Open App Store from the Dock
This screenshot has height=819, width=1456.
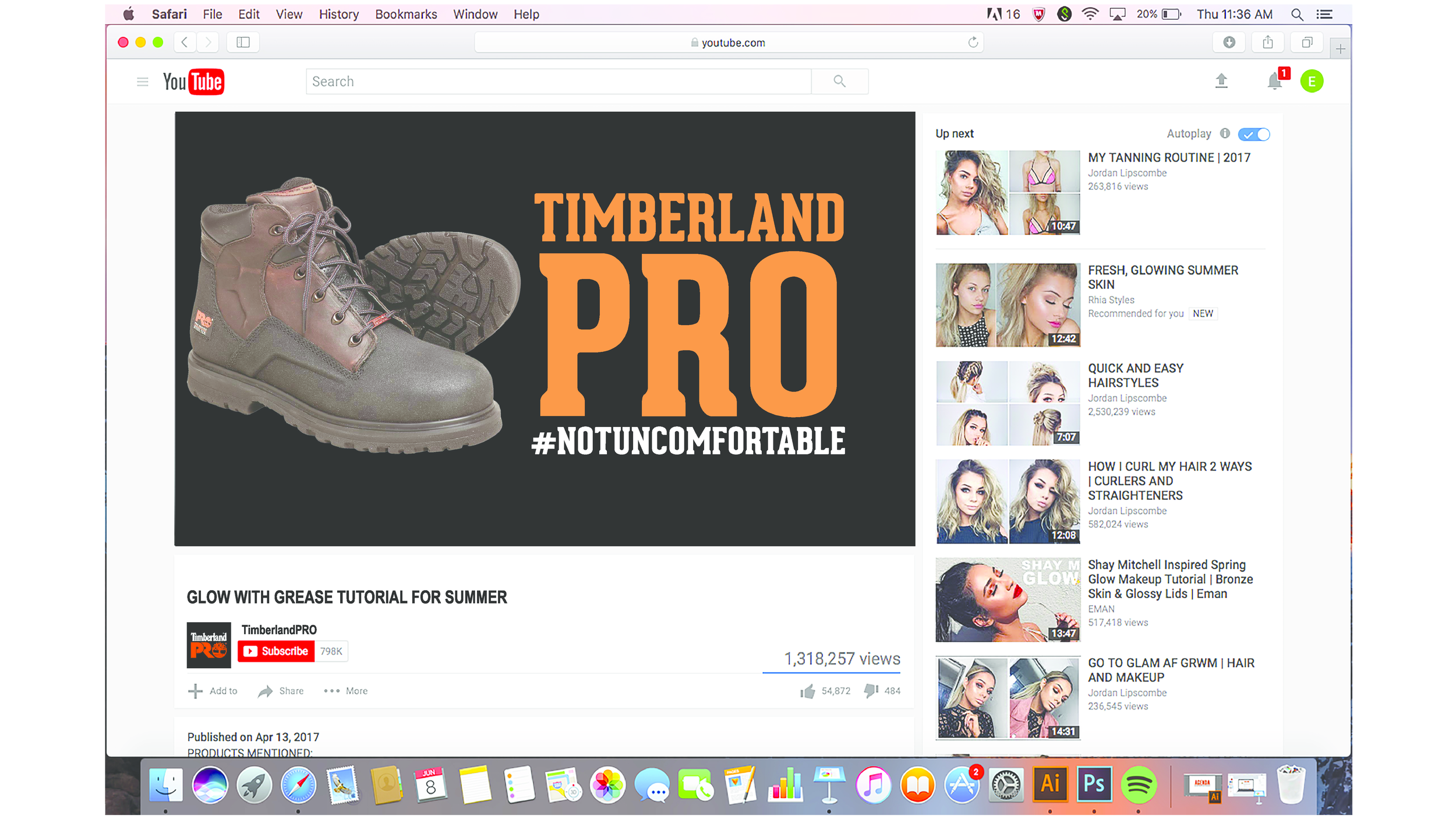pos(961,785)
